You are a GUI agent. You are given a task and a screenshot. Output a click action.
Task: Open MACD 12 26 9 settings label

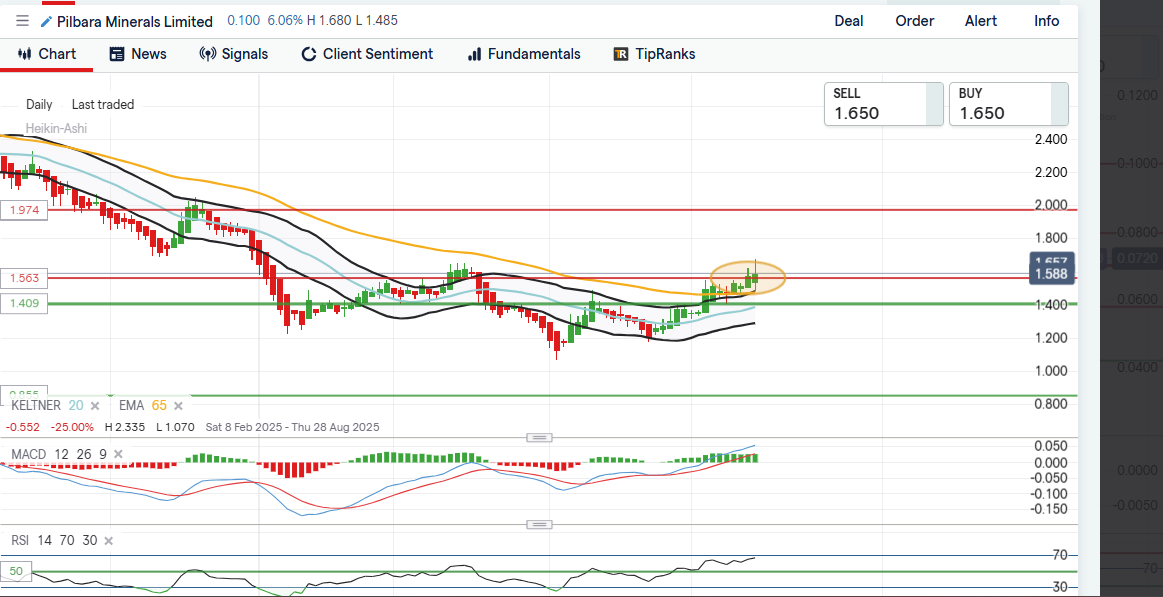pyautogui.click(x=59, y=454)
